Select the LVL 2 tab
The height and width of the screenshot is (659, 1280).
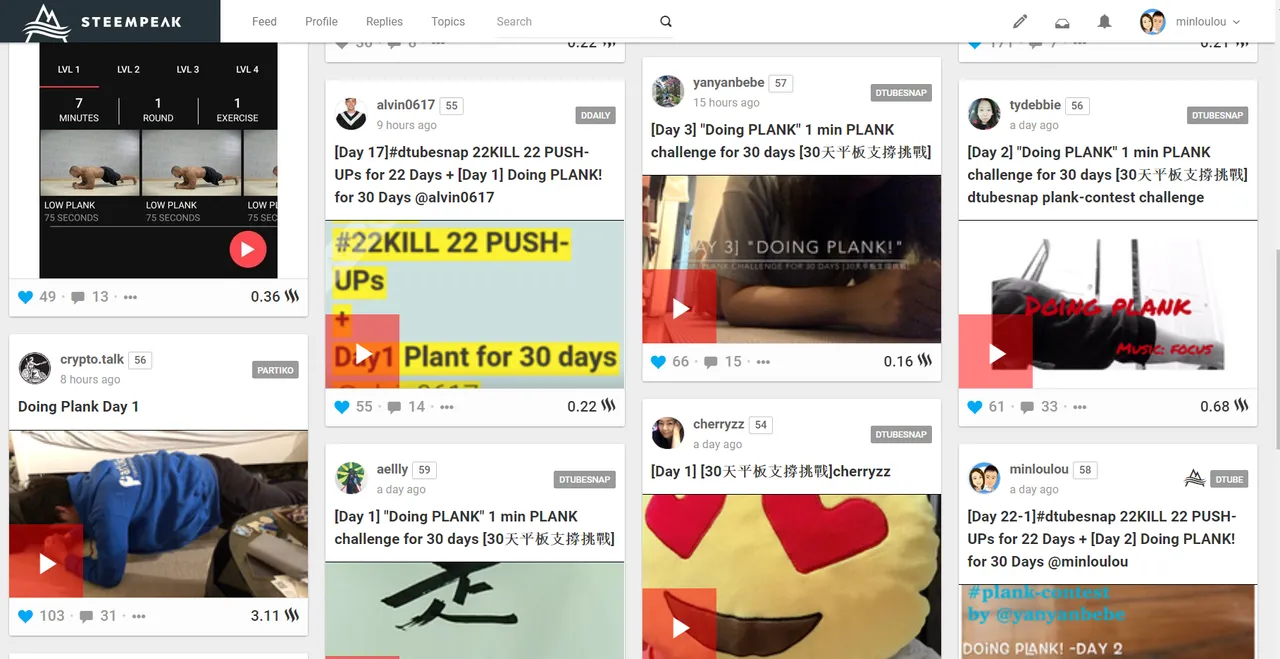pyautogui.click(x=128, y=70)
